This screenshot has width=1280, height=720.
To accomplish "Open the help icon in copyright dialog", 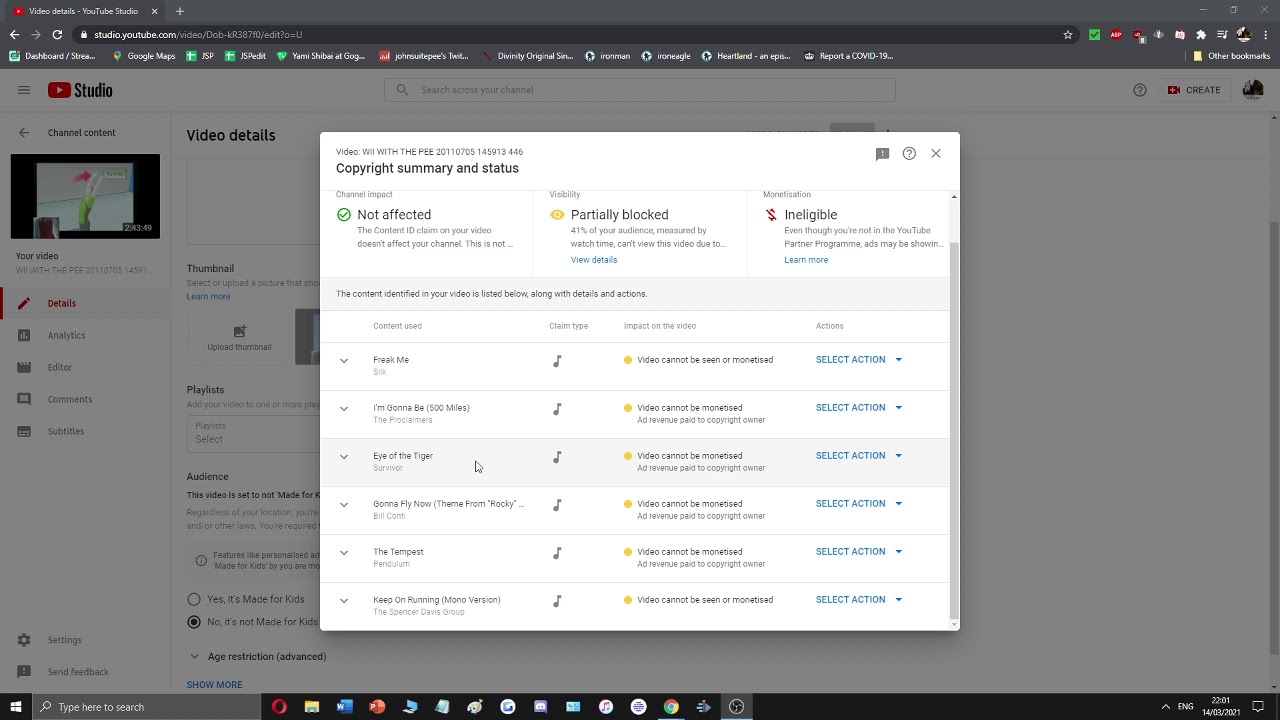I will click(x=909, y=153).
